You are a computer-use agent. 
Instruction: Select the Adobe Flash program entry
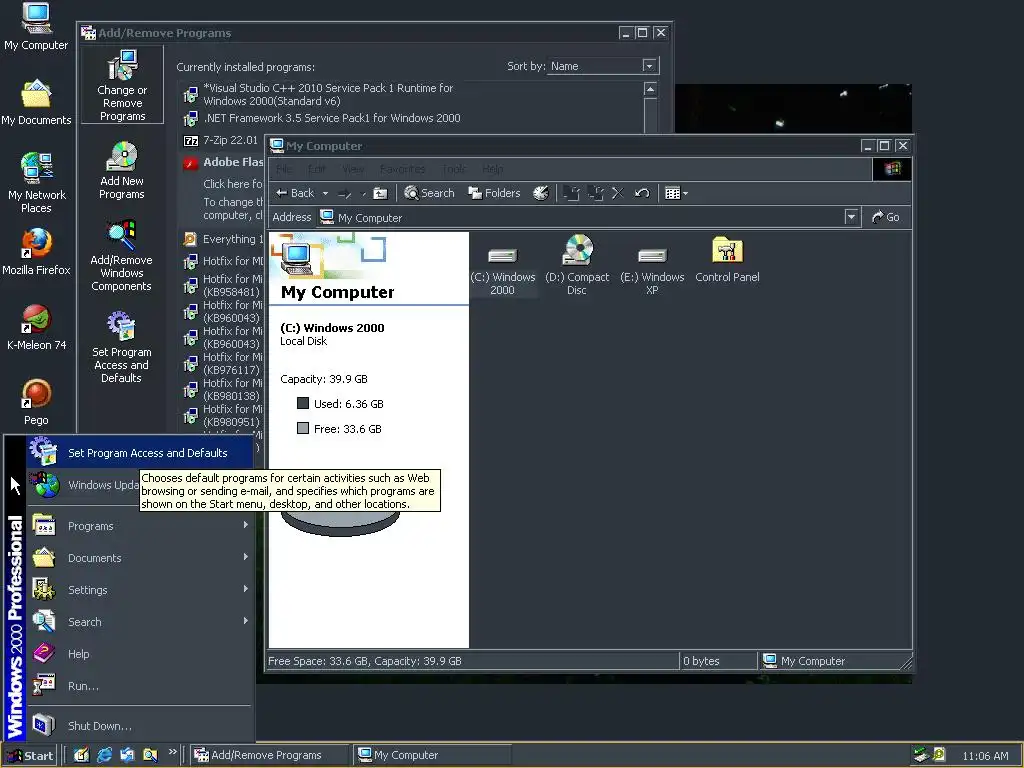tap(223, 162)
